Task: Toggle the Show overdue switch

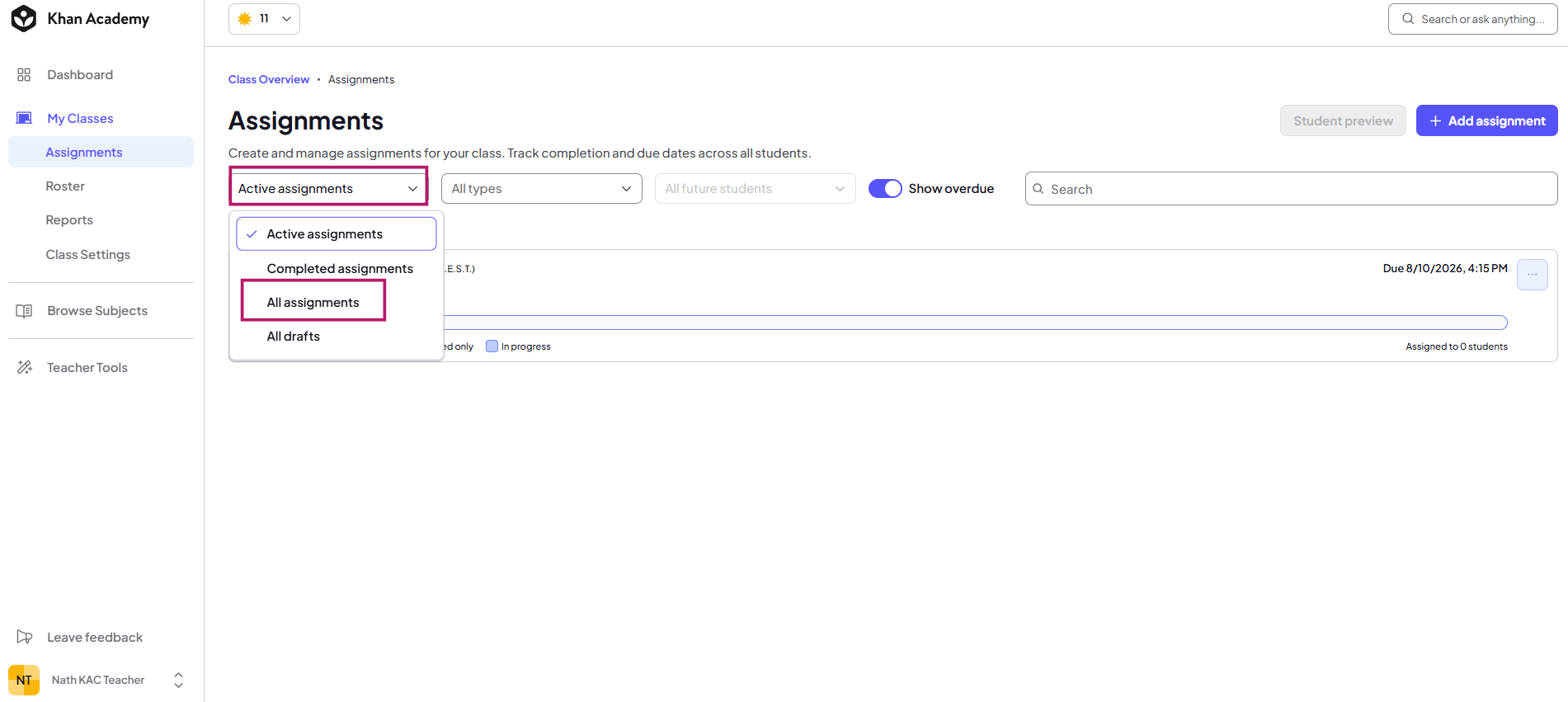Action: pyautogui.click(x=885, y=189)
